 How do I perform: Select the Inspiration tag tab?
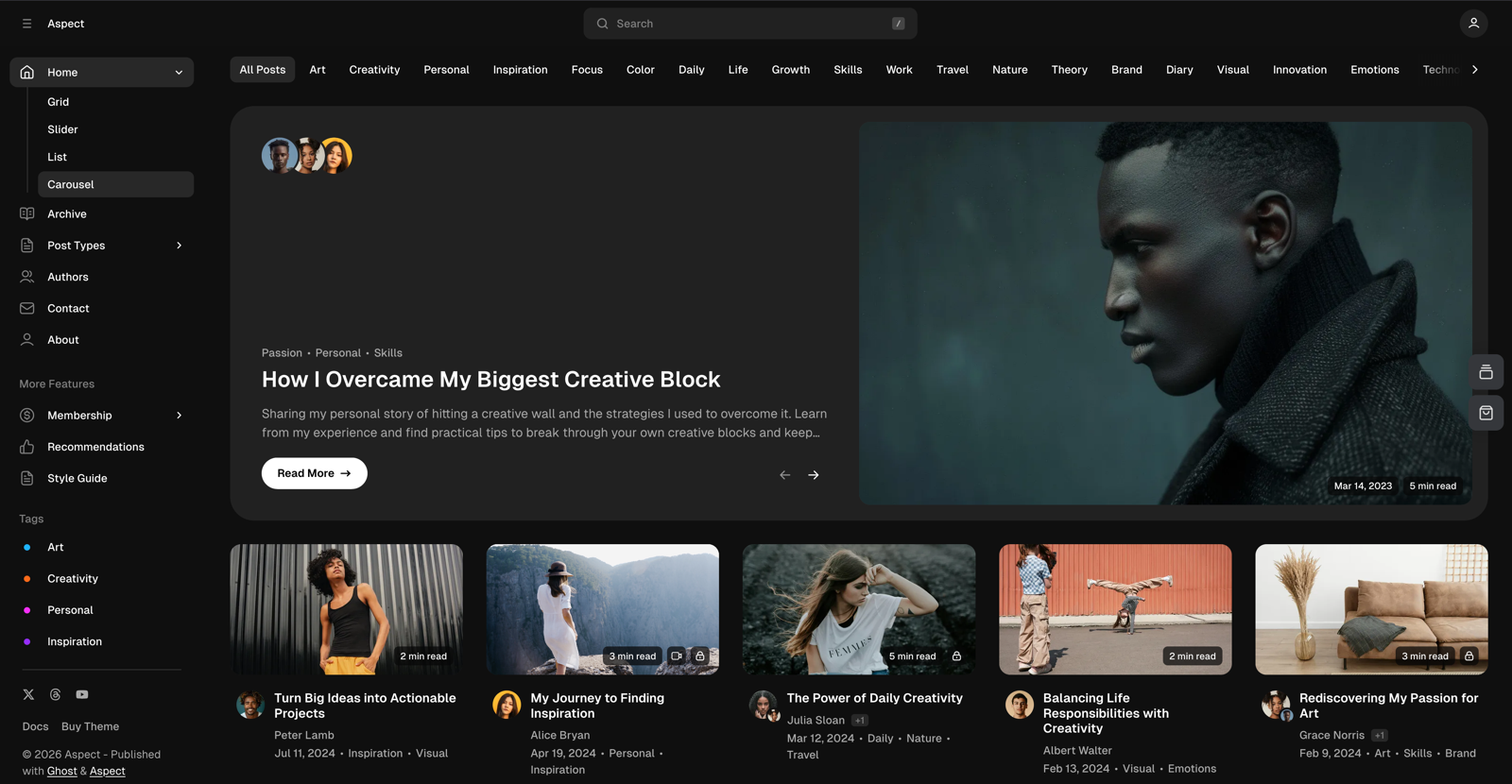point(520,70)
